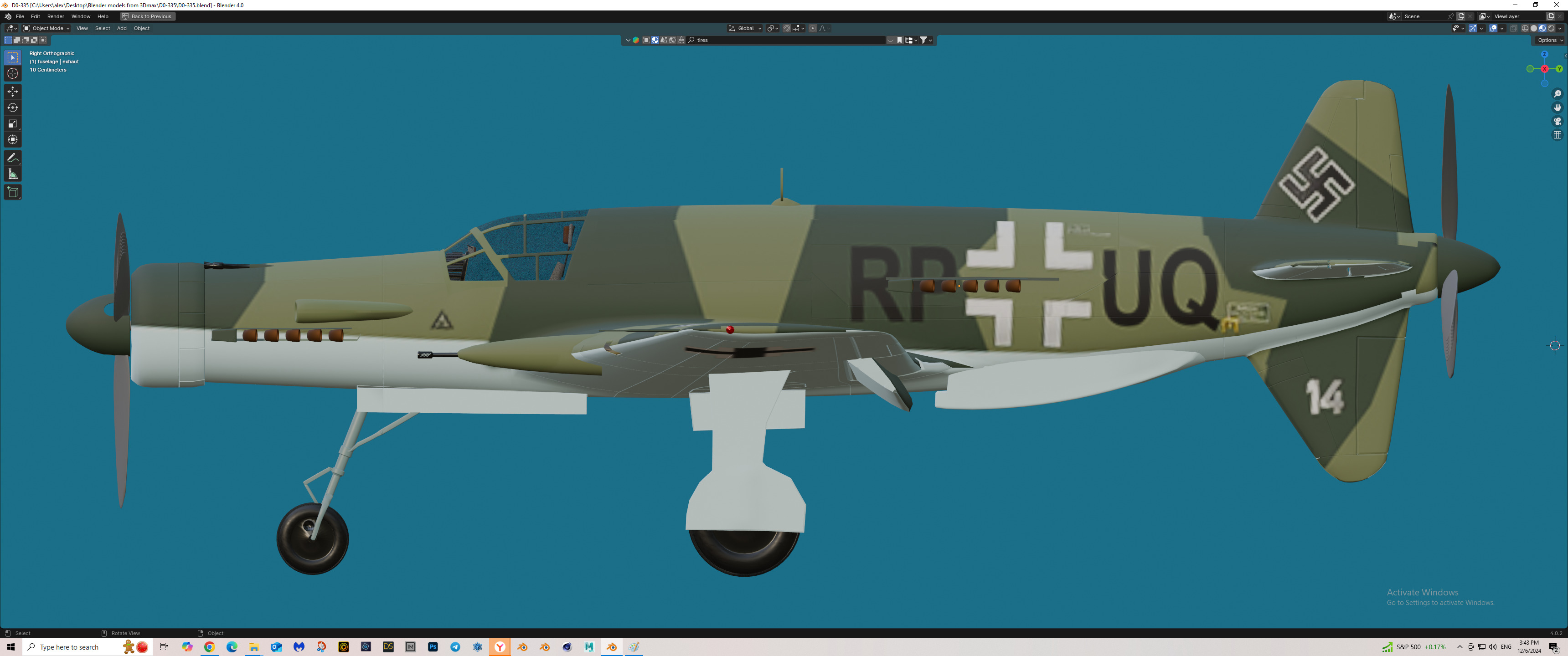
Task: Click the bookmark icon beside search field
Action: coord(899,40)
